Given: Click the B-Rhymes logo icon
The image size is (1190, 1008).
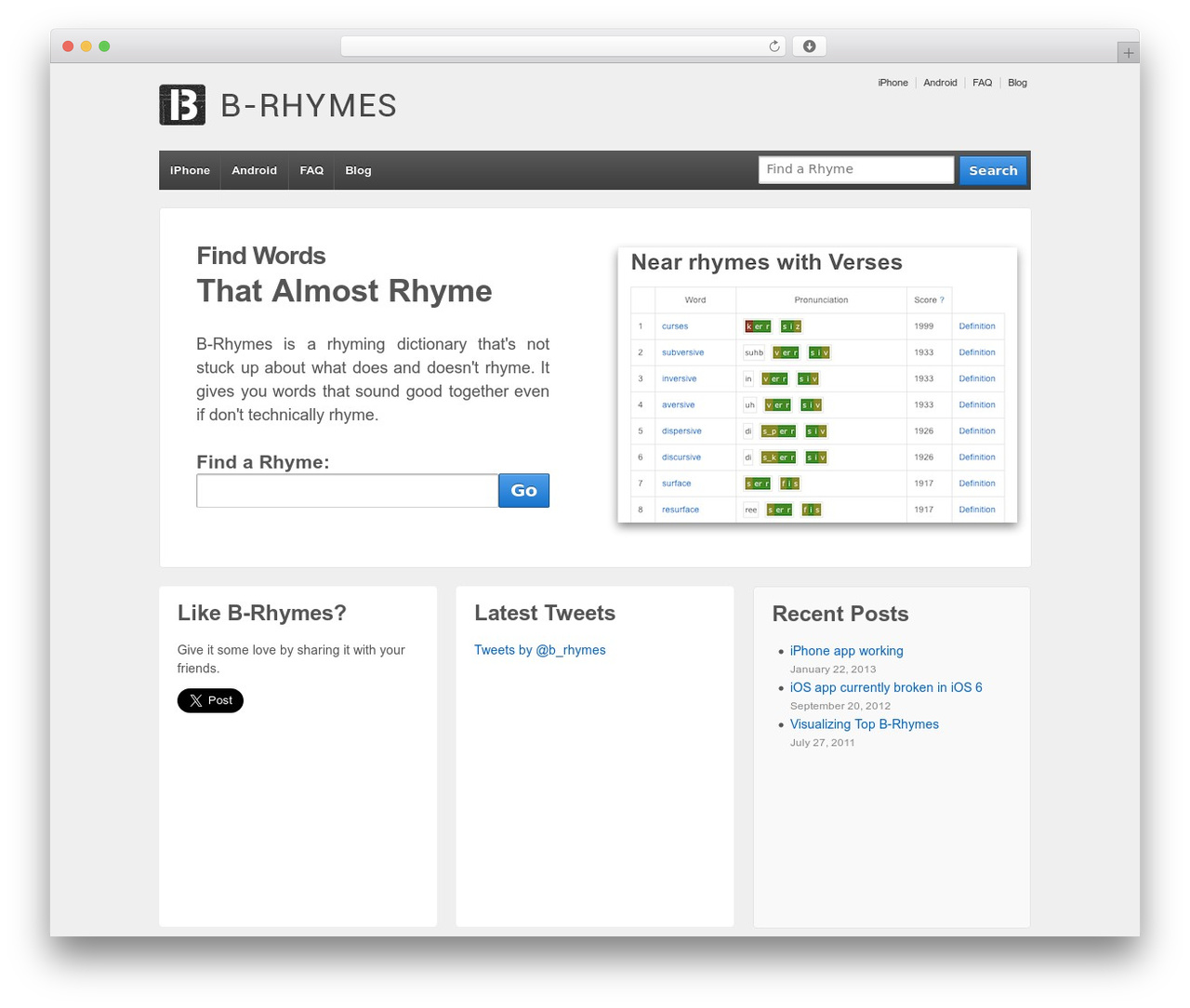Looking at the screenshot, I should [182, 105].
